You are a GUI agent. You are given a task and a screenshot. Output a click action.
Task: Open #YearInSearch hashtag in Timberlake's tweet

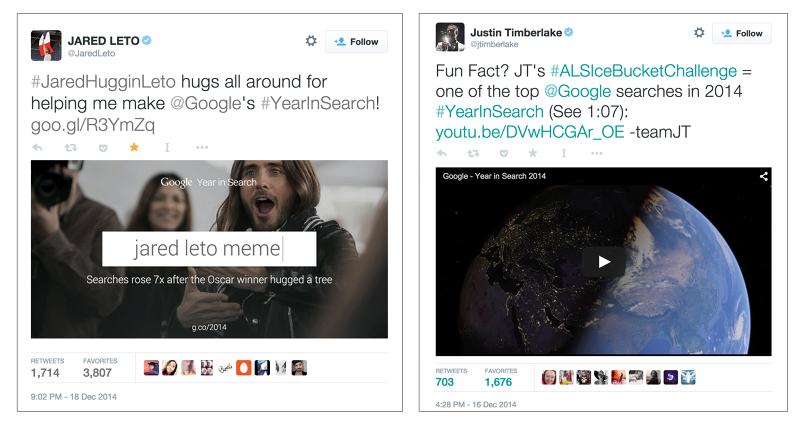pyautogui.click(x=490, y=112)
